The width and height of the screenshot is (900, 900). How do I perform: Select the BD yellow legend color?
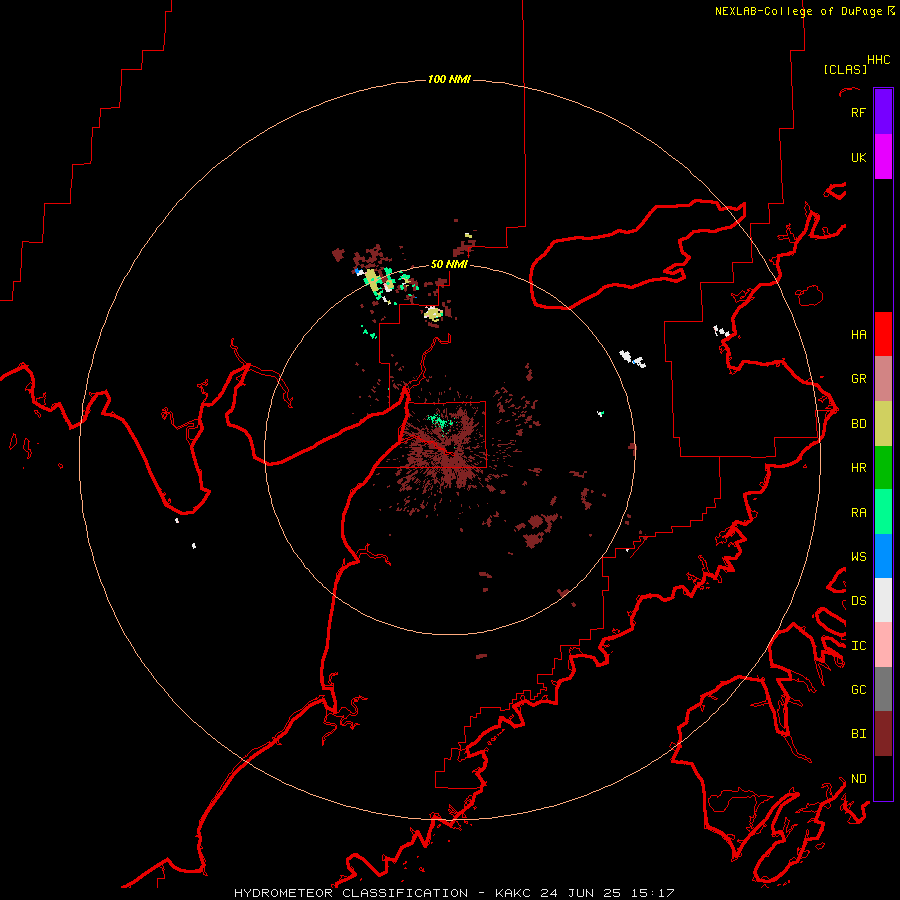click(x=883, y=424)
